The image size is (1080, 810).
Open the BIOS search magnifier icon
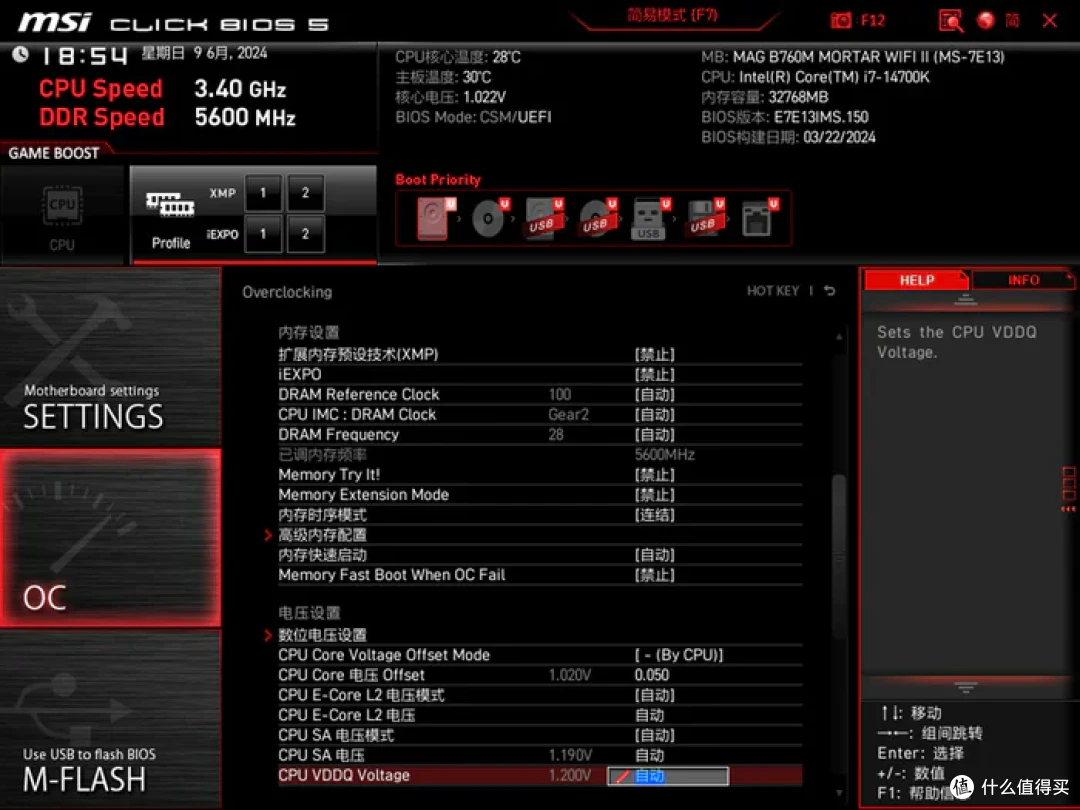point(951,21)
